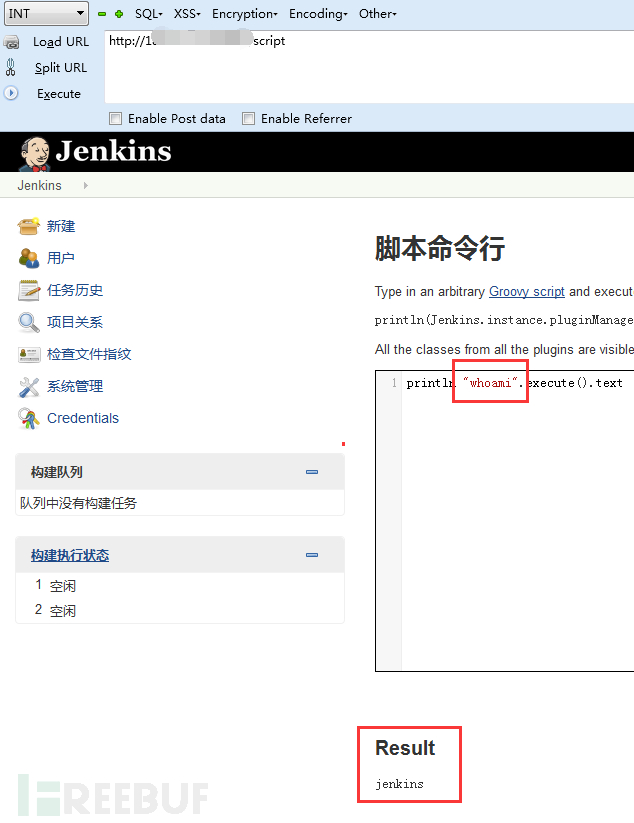The height and width of the screenshot is (823, 634).
Task: Collapse the 构建执行状态 panel
Action: pos(312,555)
